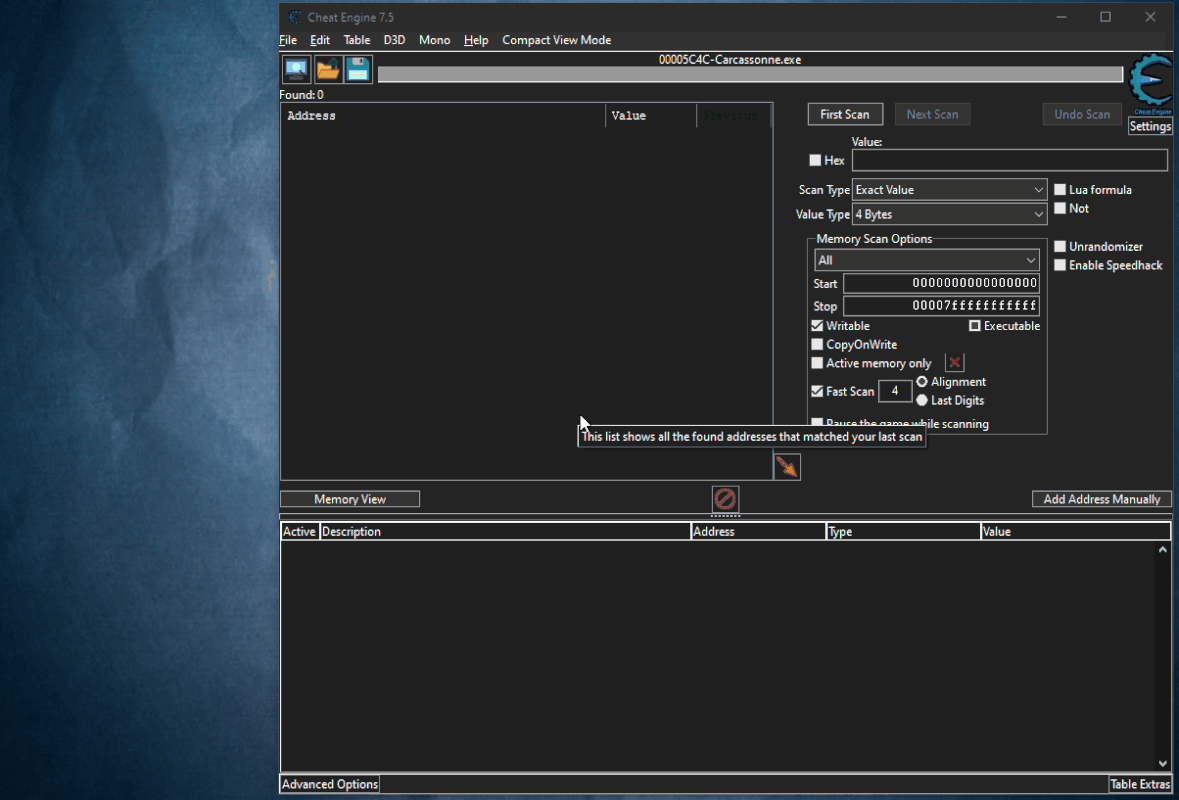Viewport: 1179px width, 800px height.
Task: Open the Memory View window
Action: coord(350,499)
